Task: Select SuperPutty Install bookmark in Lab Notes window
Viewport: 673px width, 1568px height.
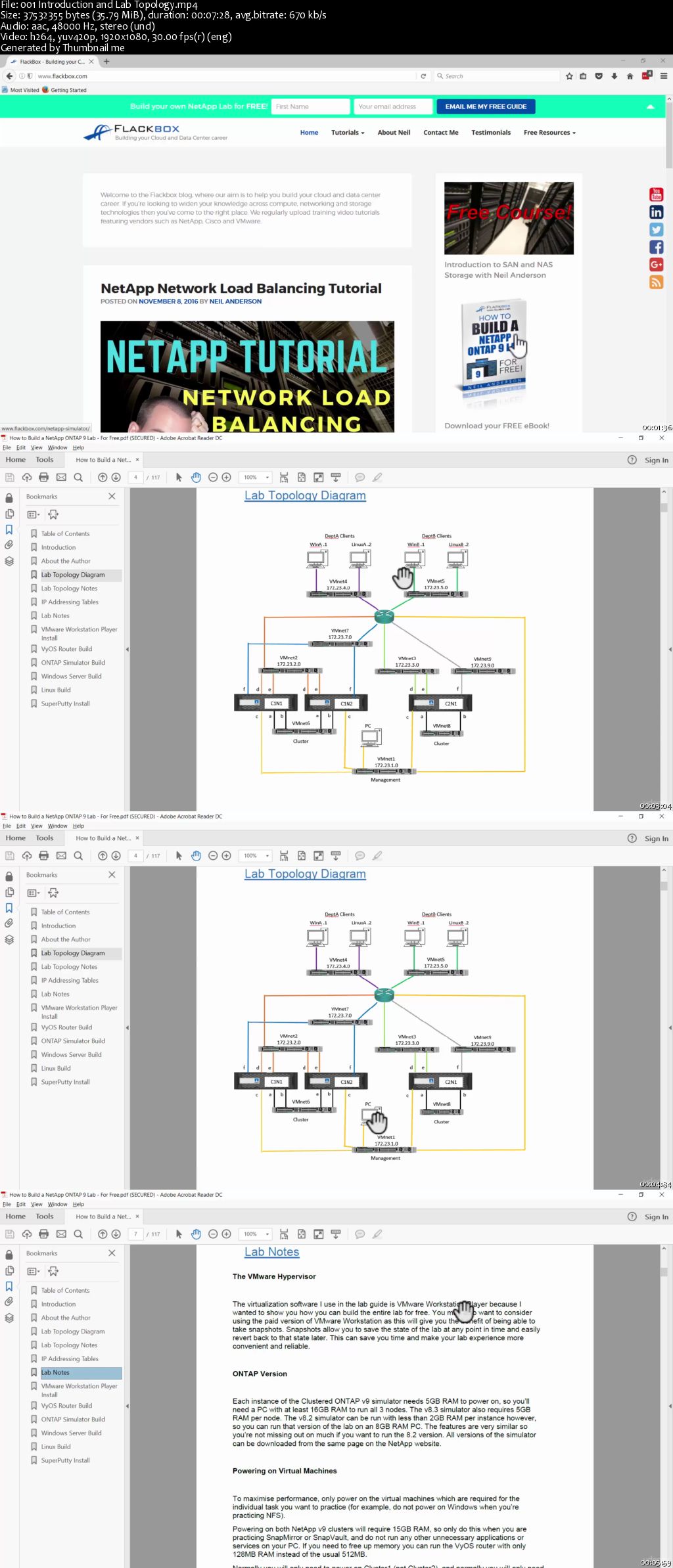Action: [x=65, y=1460]
